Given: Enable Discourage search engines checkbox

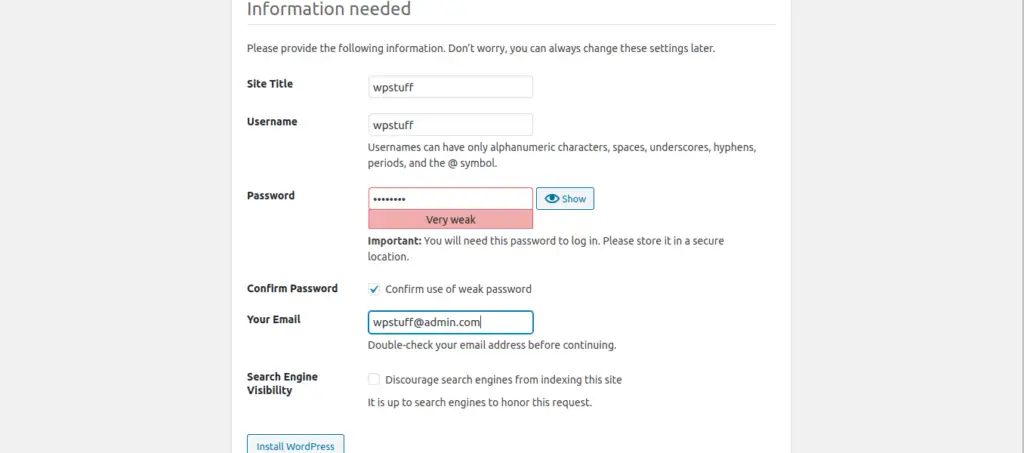Looking at the screenshot, I should 374,379.
